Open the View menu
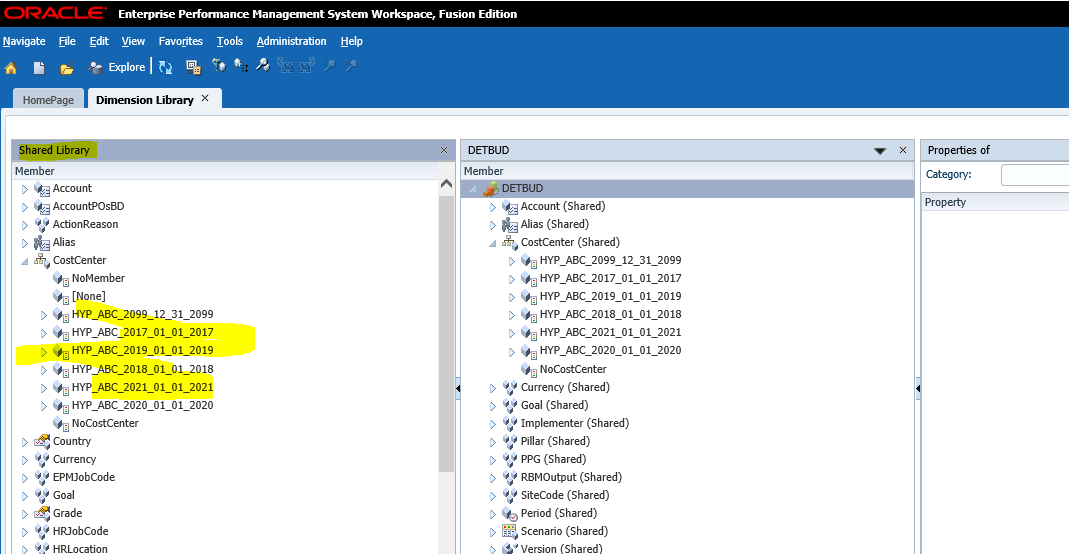 pos(133,41)
